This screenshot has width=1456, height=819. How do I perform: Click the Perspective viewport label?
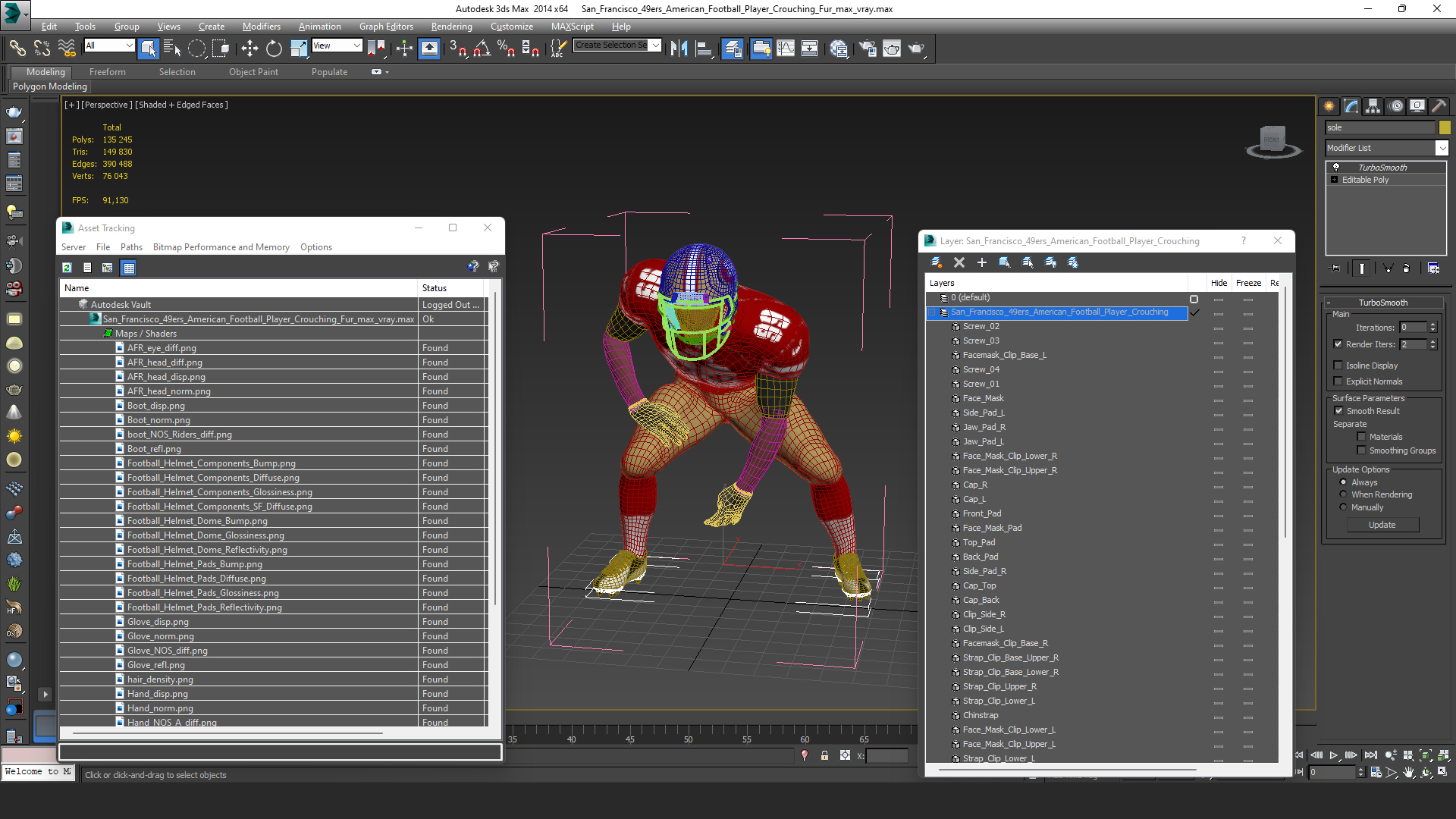[x=105, y=105]
